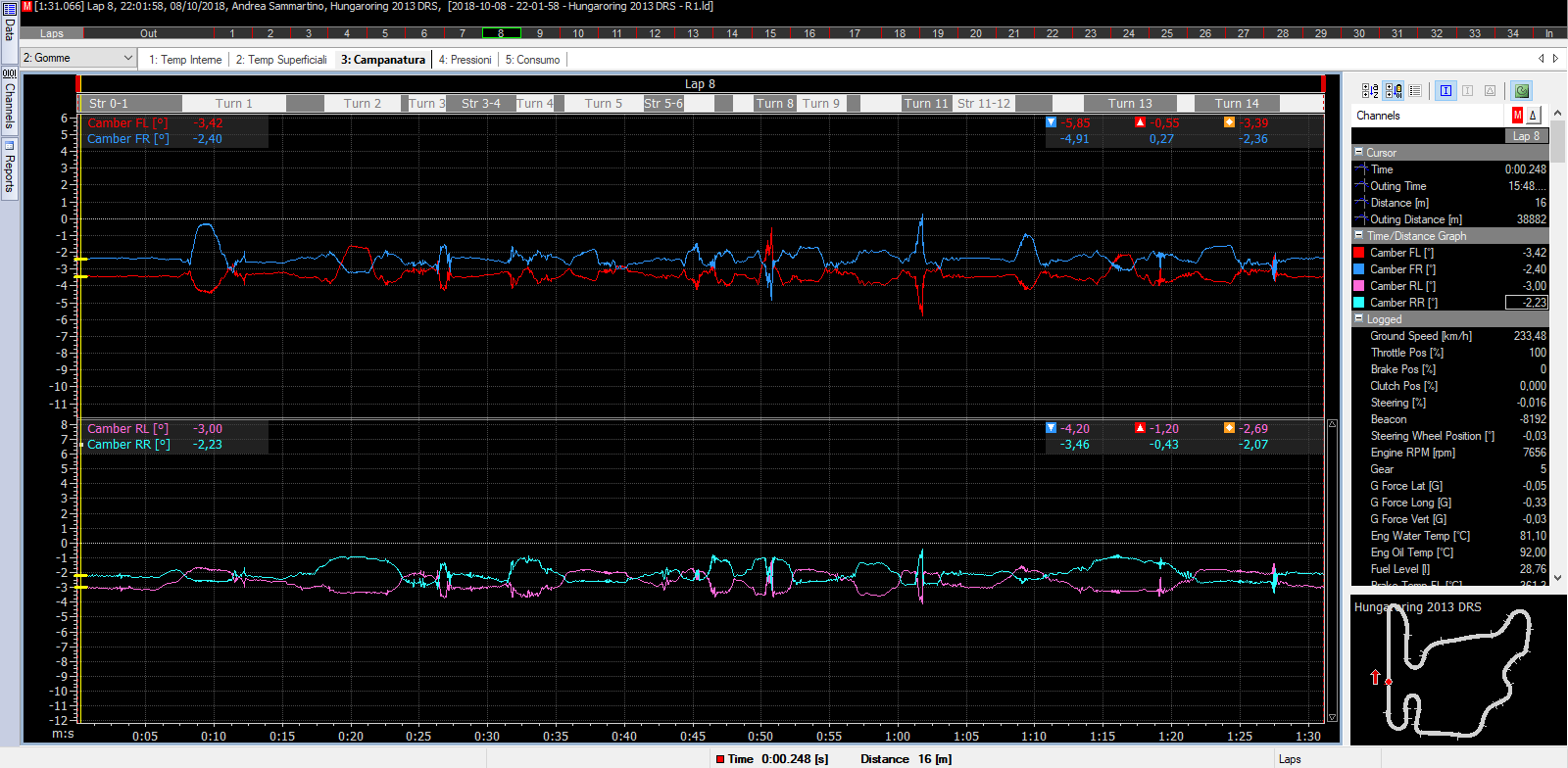Select 'Throttle Pos [%]' channel row

[1450, 352]
